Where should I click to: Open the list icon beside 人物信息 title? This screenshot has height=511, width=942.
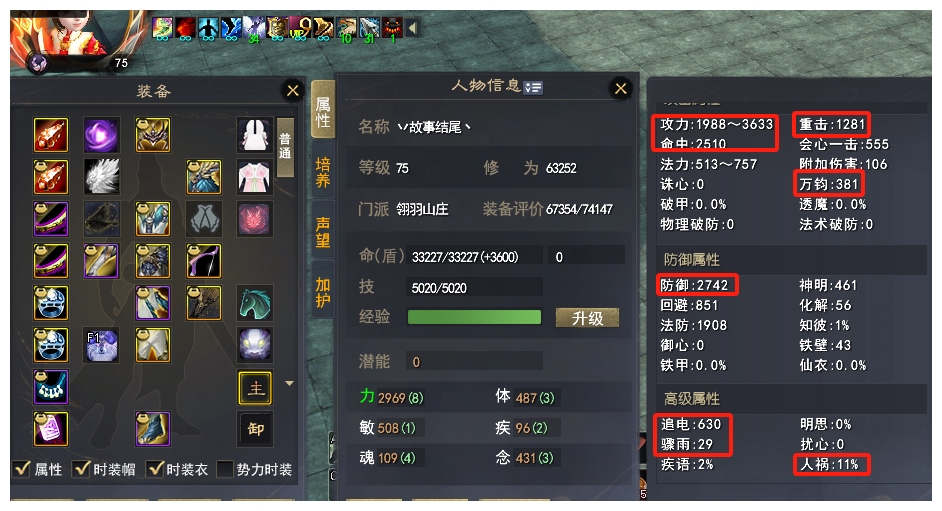pyautogui.click(x=533, y=88)
